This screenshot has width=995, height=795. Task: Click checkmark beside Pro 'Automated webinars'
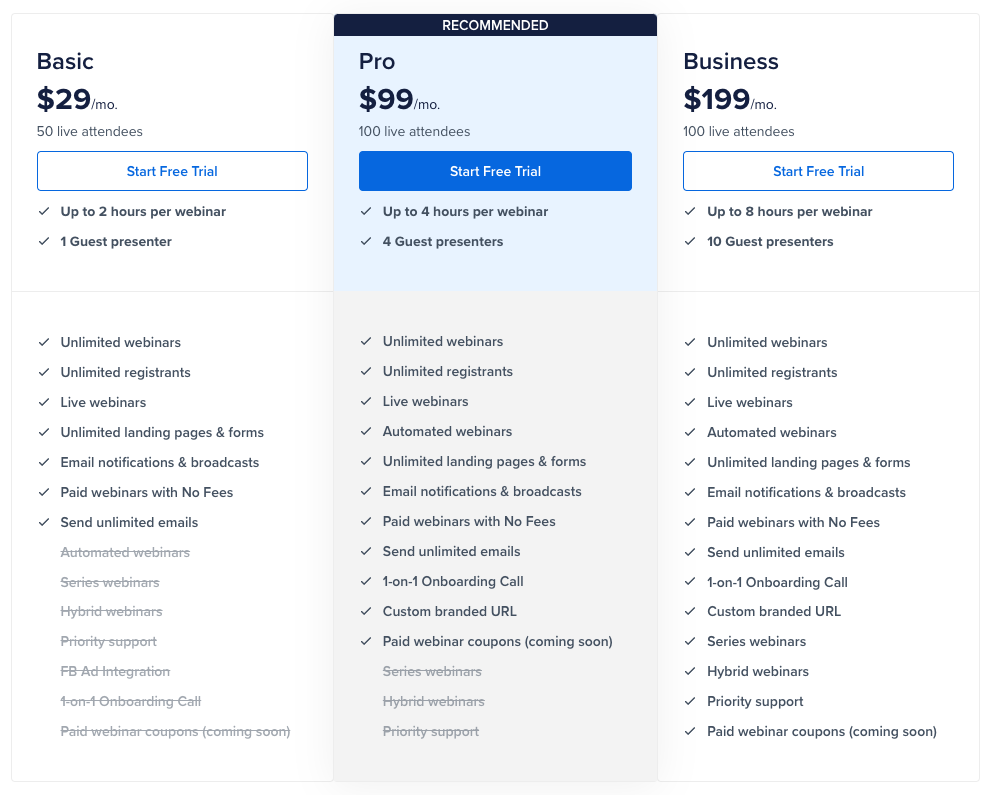[x=366, y=431]
